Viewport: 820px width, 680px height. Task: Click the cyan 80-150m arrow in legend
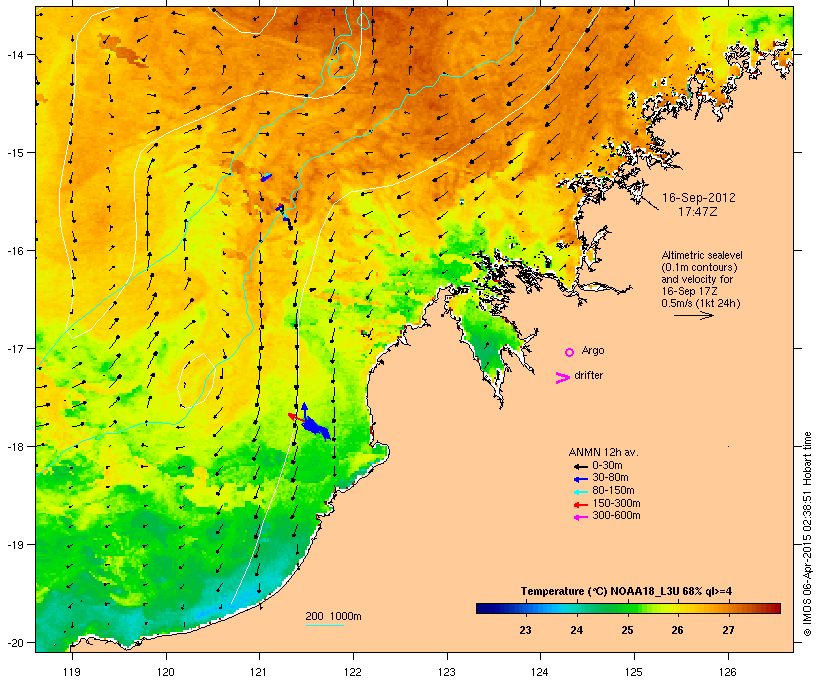pos(580,492)
